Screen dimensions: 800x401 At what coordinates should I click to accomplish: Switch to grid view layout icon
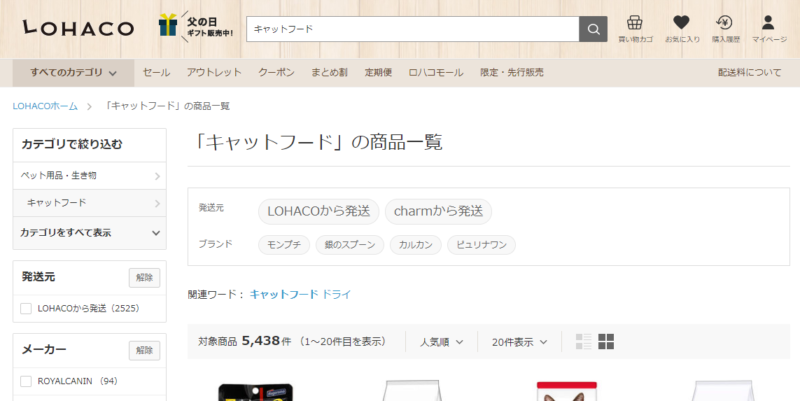[x=606, y=341]
